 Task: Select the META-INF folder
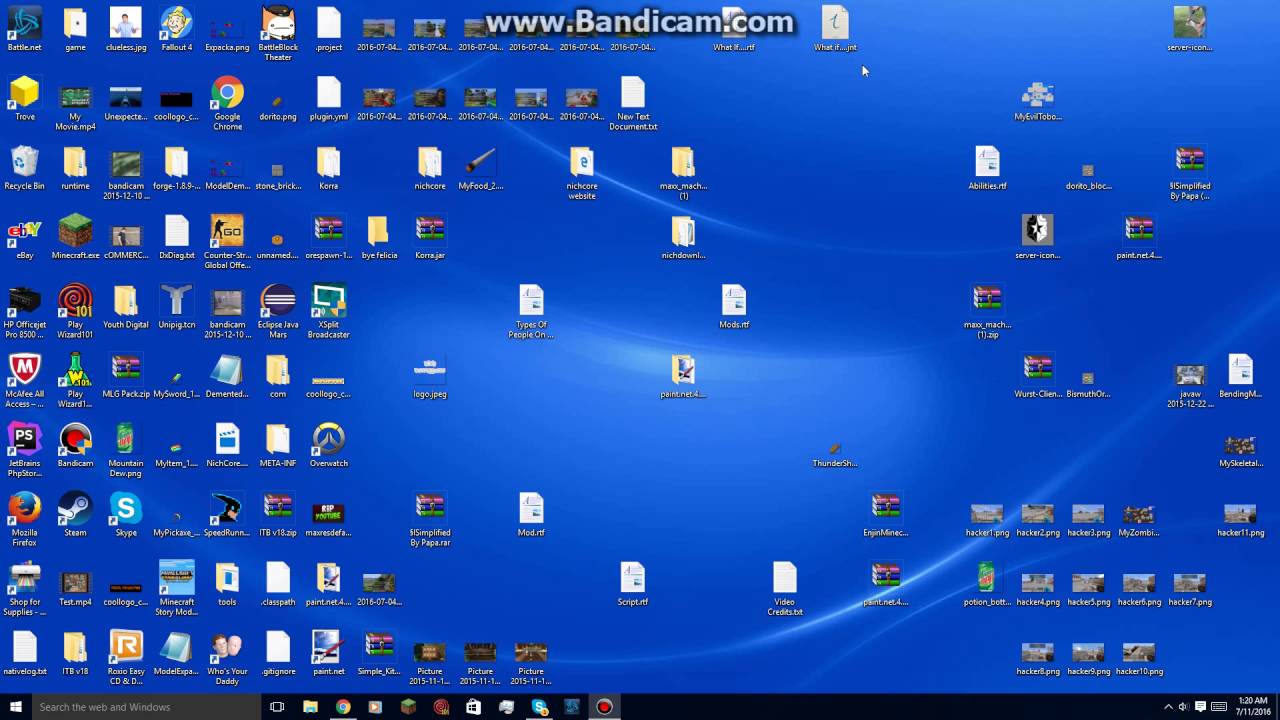[278, 444]
